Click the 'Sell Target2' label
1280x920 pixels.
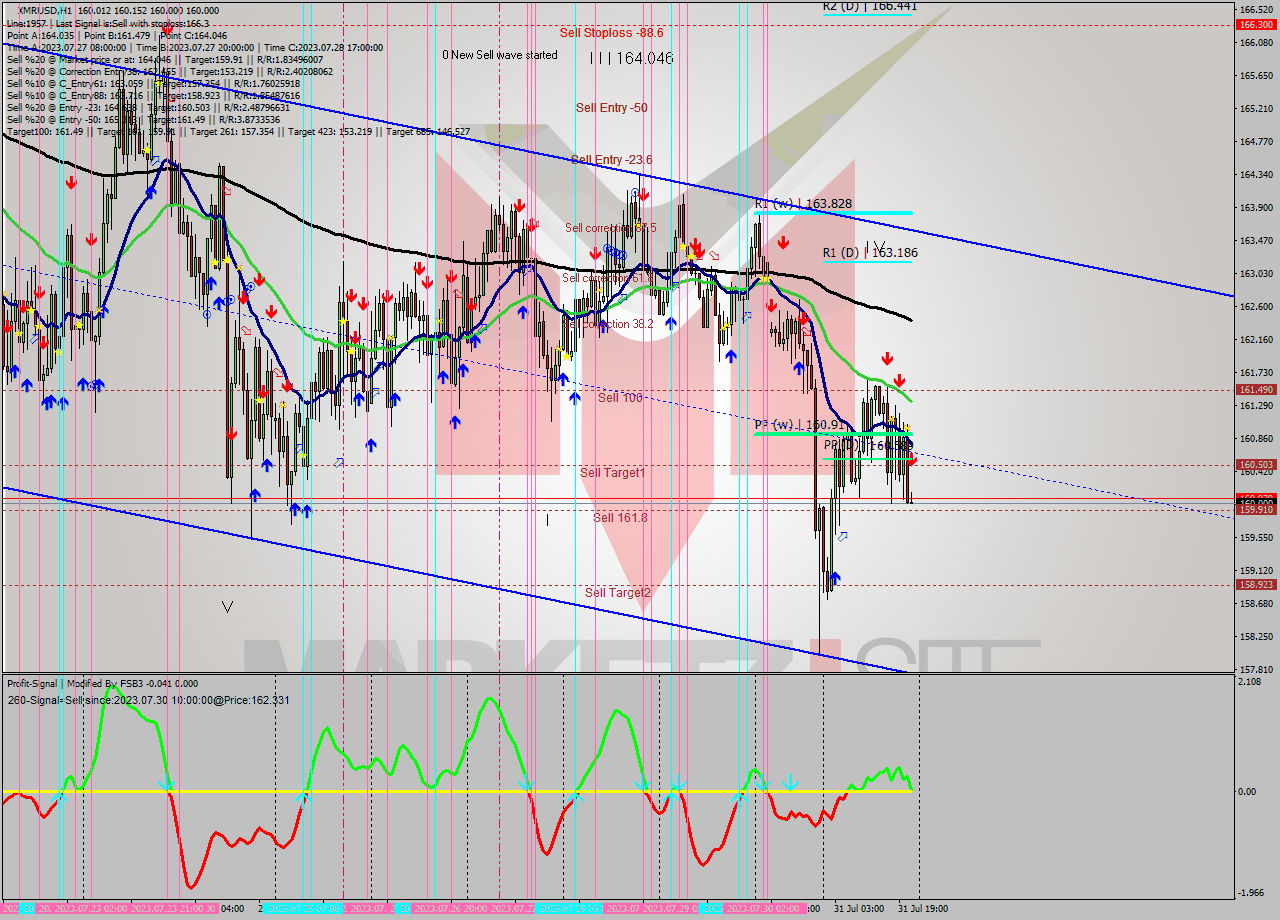click(x=618, y=592)
